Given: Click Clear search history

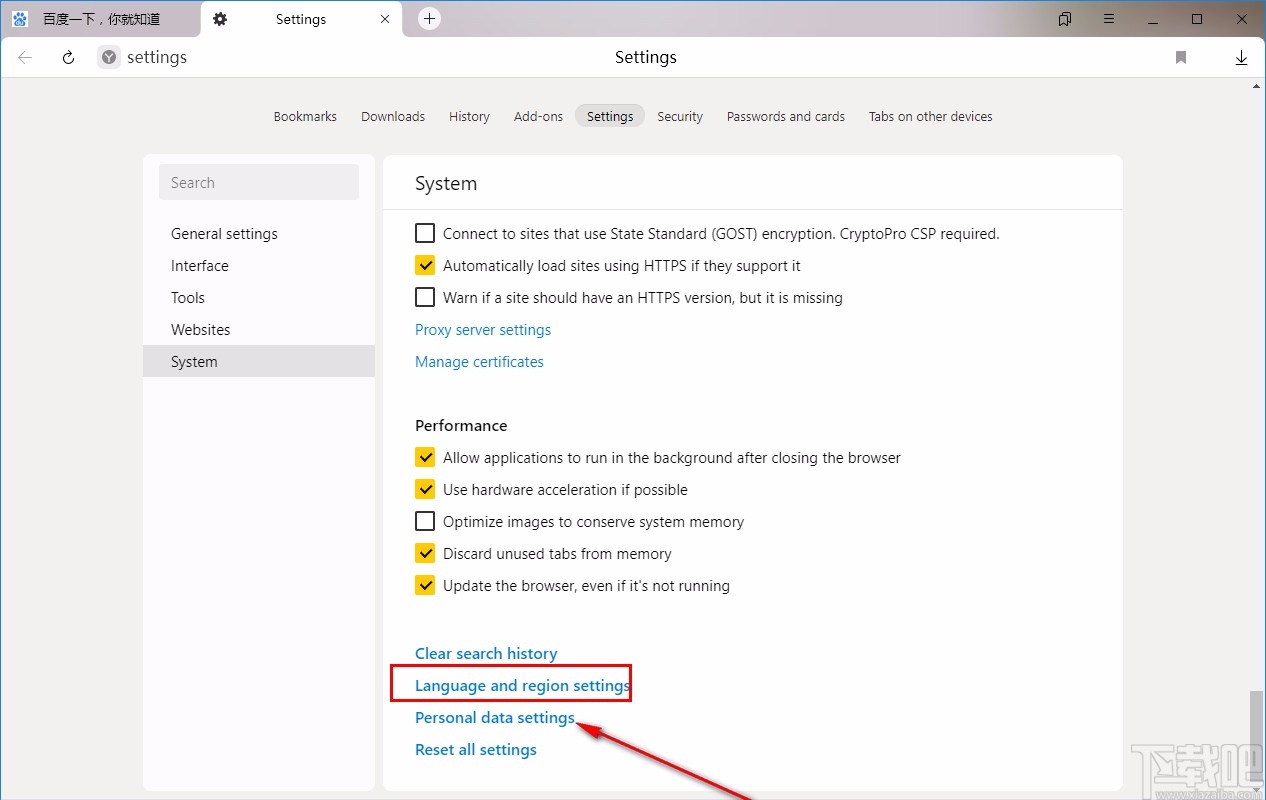Looking at the screenshot, I should coord(486,653).
